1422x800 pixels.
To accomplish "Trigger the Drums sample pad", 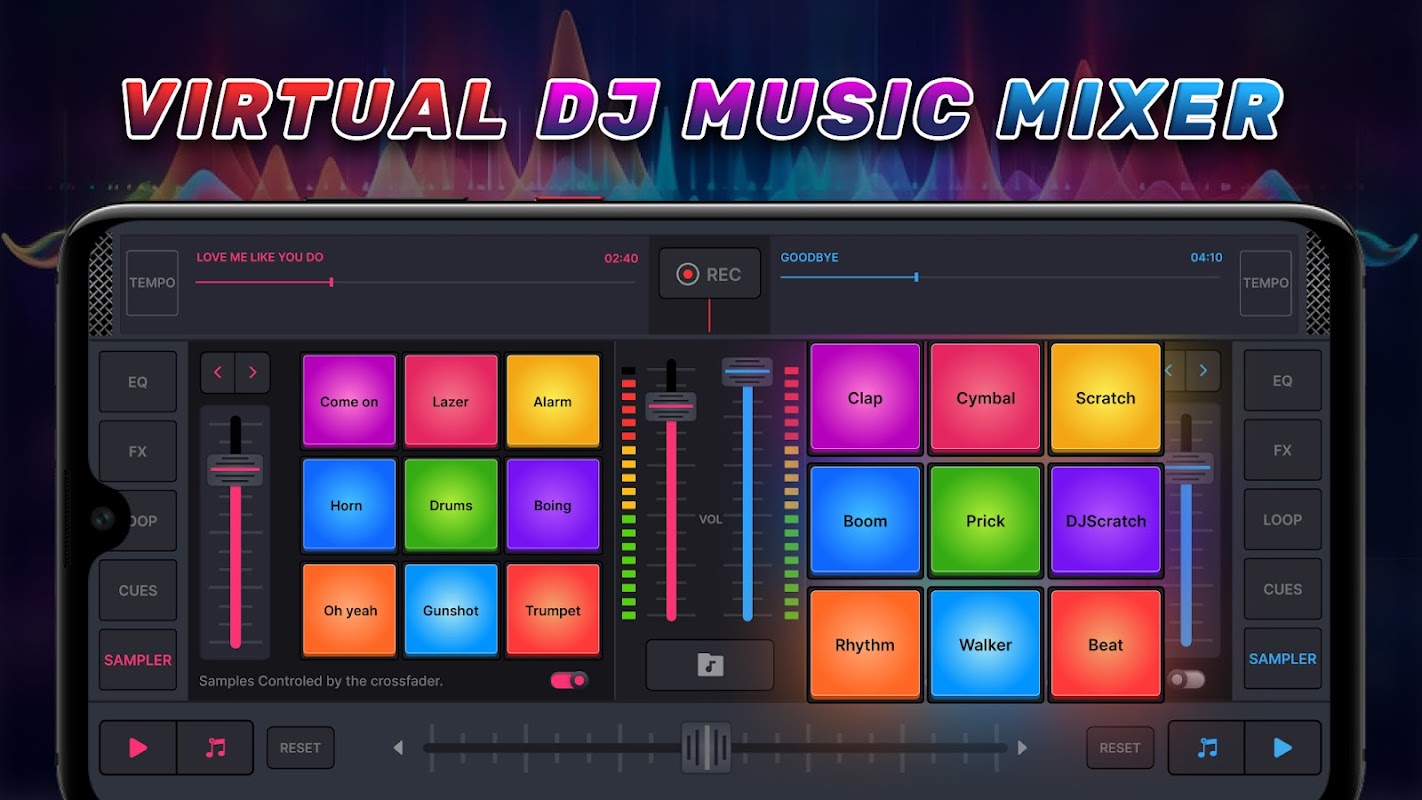I will (x=451, y=505).
